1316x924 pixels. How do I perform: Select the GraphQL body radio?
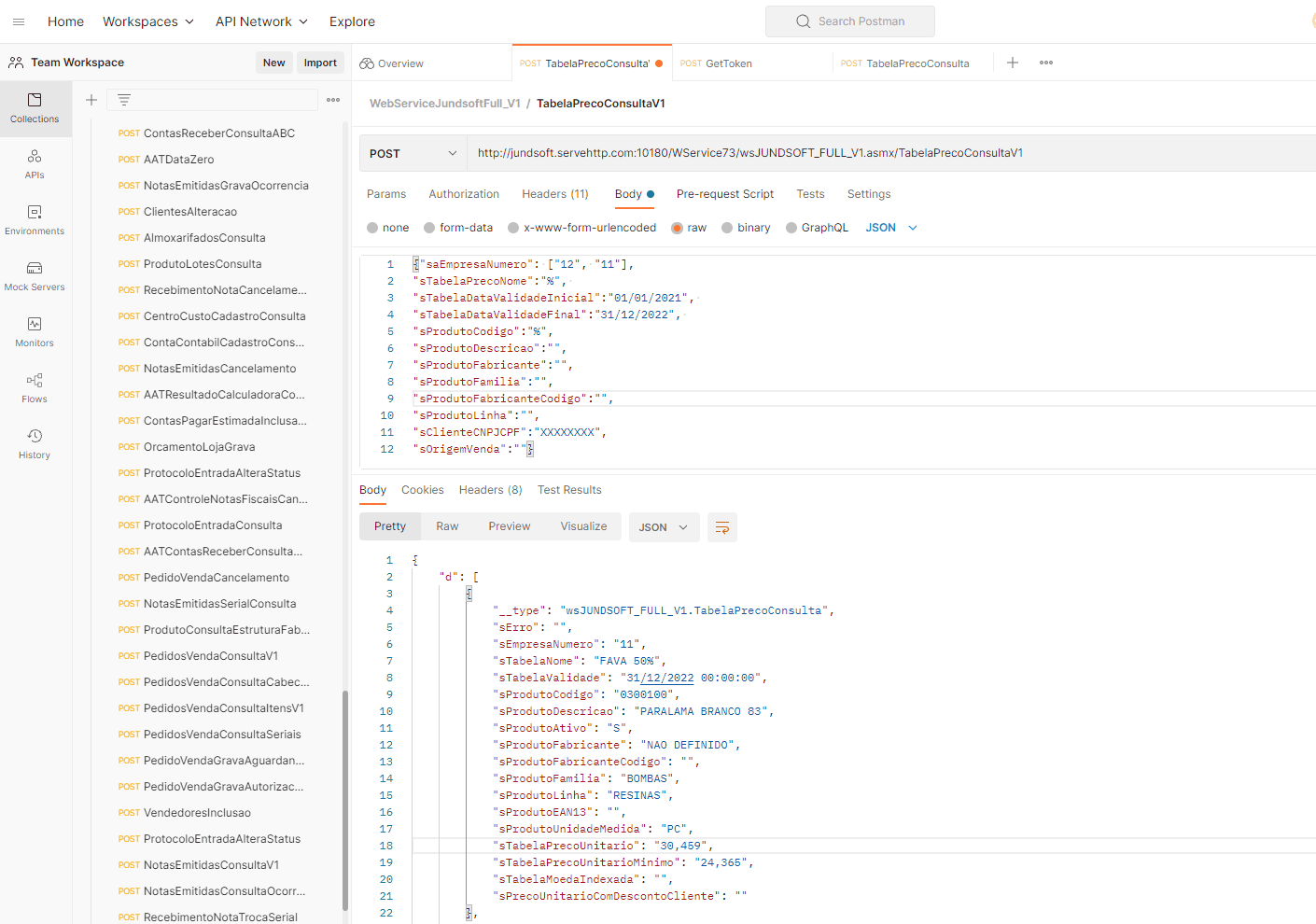pyautogui.click(x=791, y=228)
